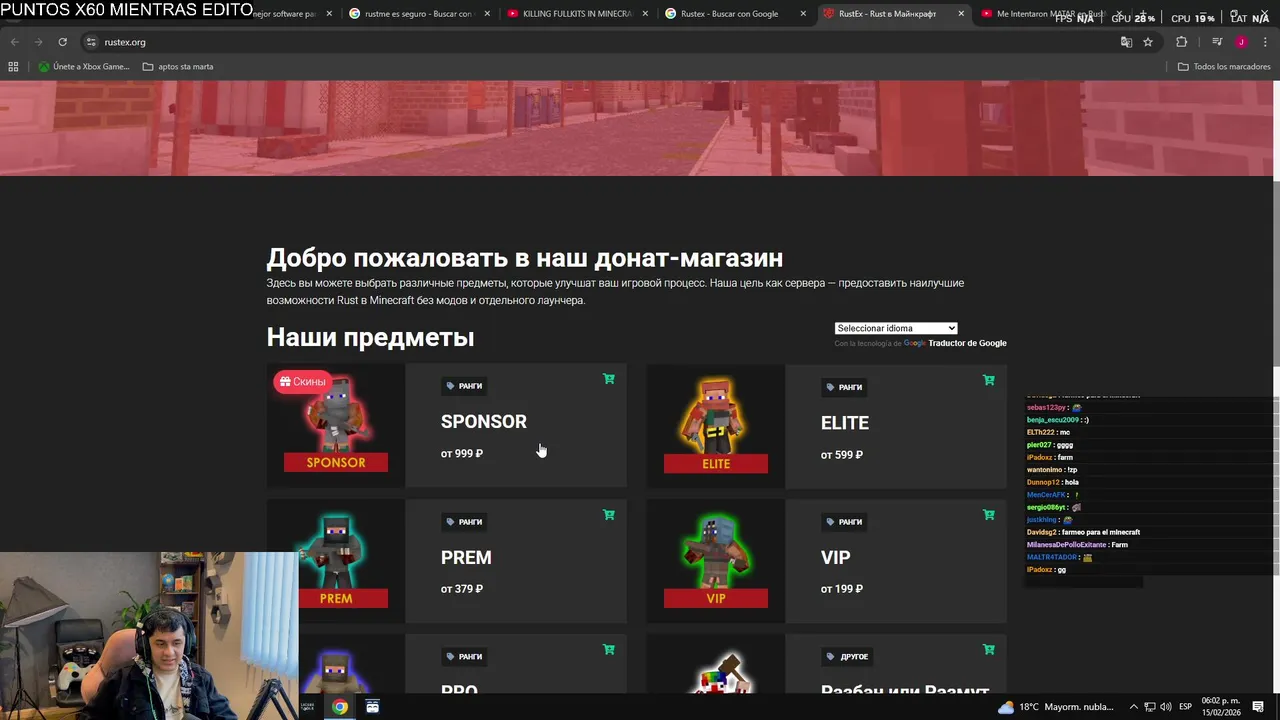1280x720 pixels.
Task: Click the cart icon on the Разбан card
Action: click(989, 650)
